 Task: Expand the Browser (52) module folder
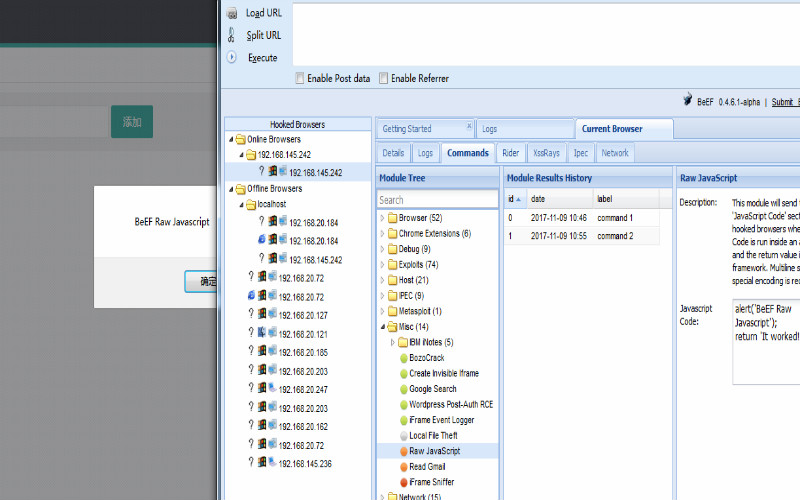(x=382, y=218)
